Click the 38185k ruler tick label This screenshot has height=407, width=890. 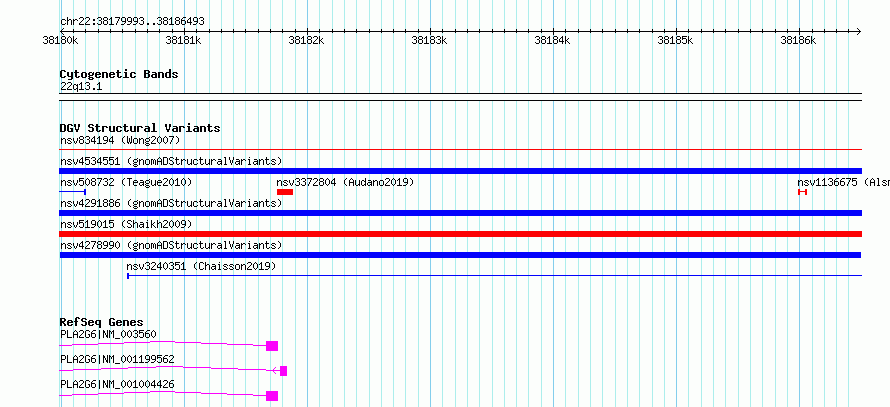click(x=675, y=40)
